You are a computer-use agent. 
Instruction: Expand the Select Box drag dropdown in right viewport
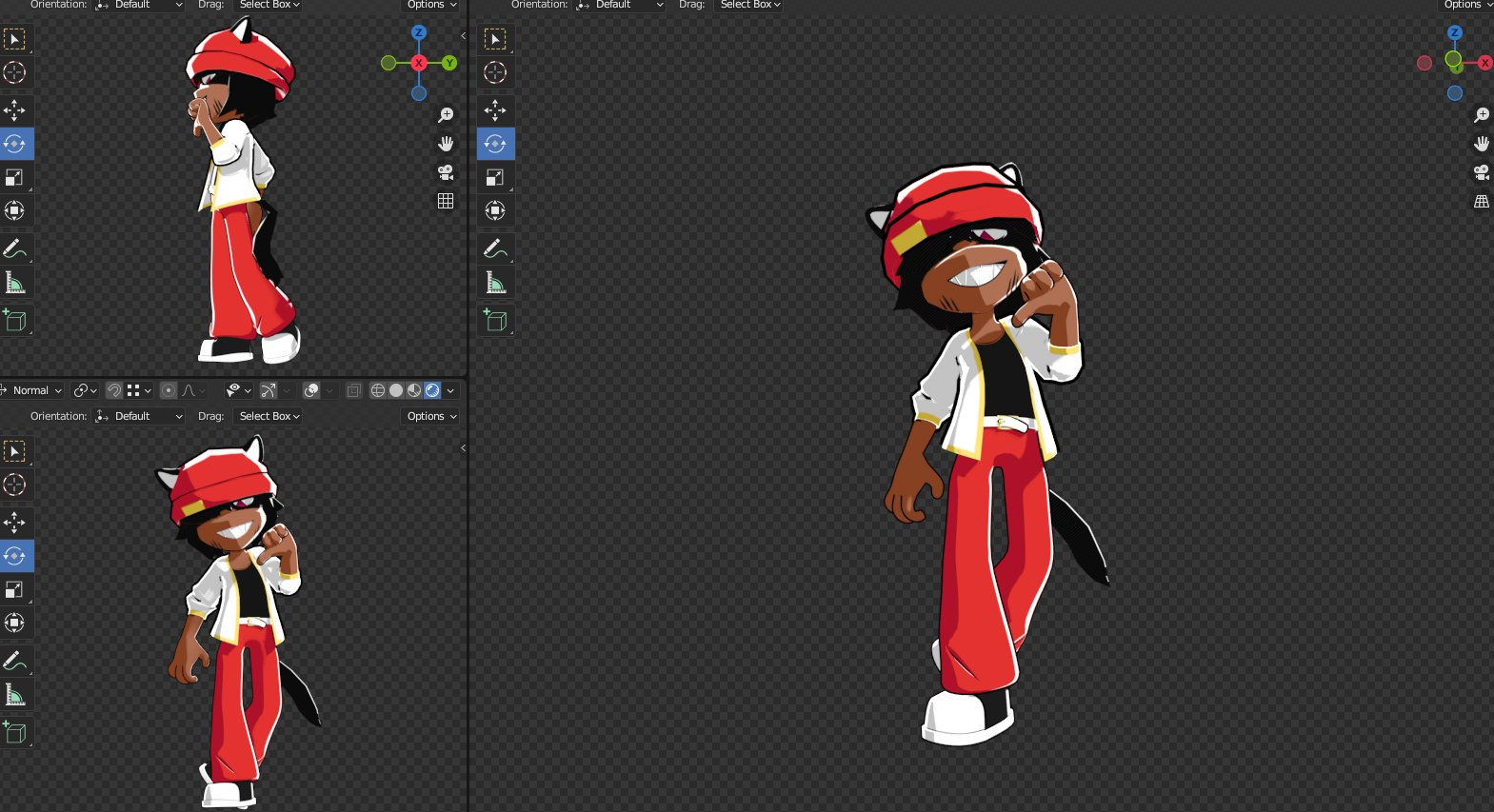[x=750, y=5]
